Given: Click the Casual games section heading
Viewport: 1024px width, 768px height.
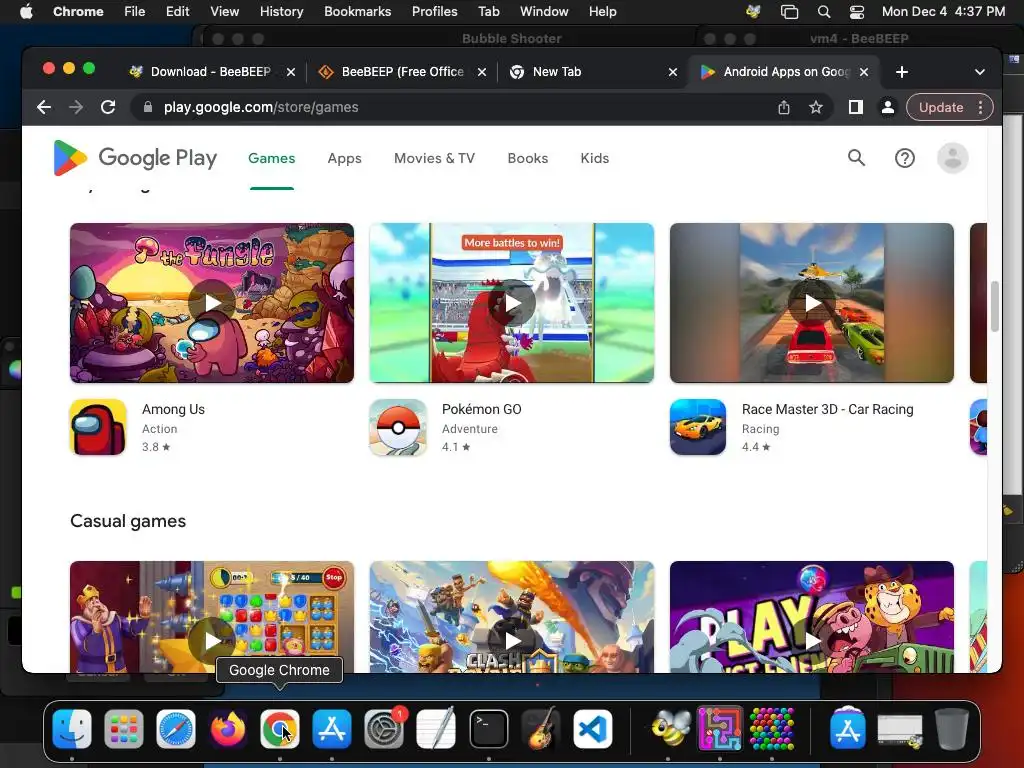Looking at the screenshot, I should [128, 521].
